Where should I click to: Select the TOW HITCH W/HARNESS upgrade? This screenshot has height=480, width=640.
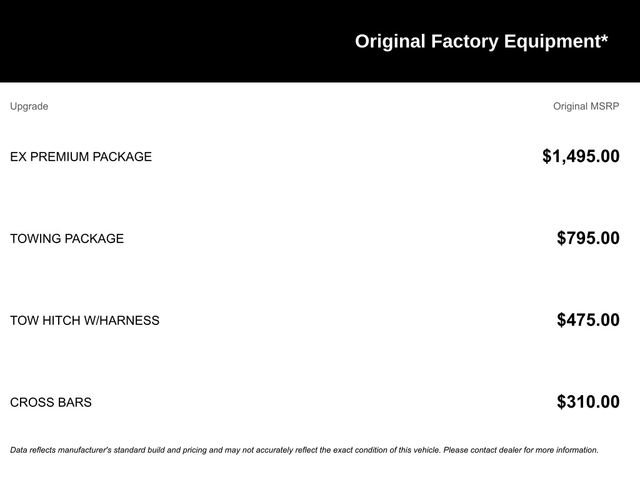(x=85, y=321)
